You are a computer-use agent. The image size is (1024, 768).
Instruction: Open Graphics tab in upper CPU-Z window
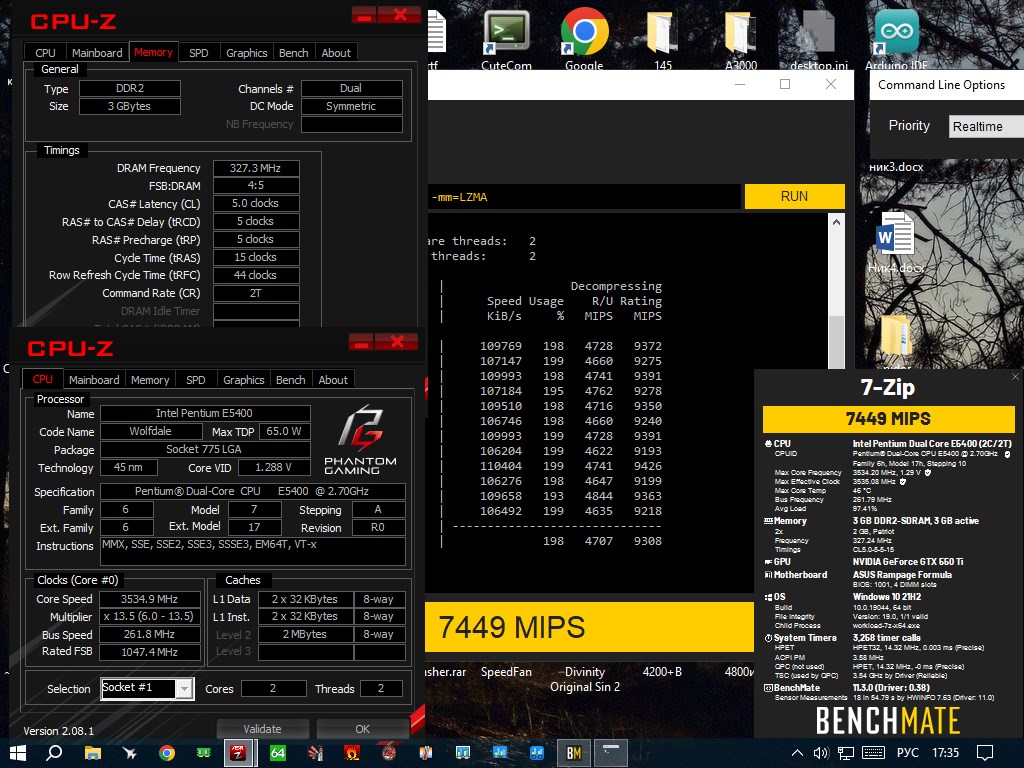(247, 53)
